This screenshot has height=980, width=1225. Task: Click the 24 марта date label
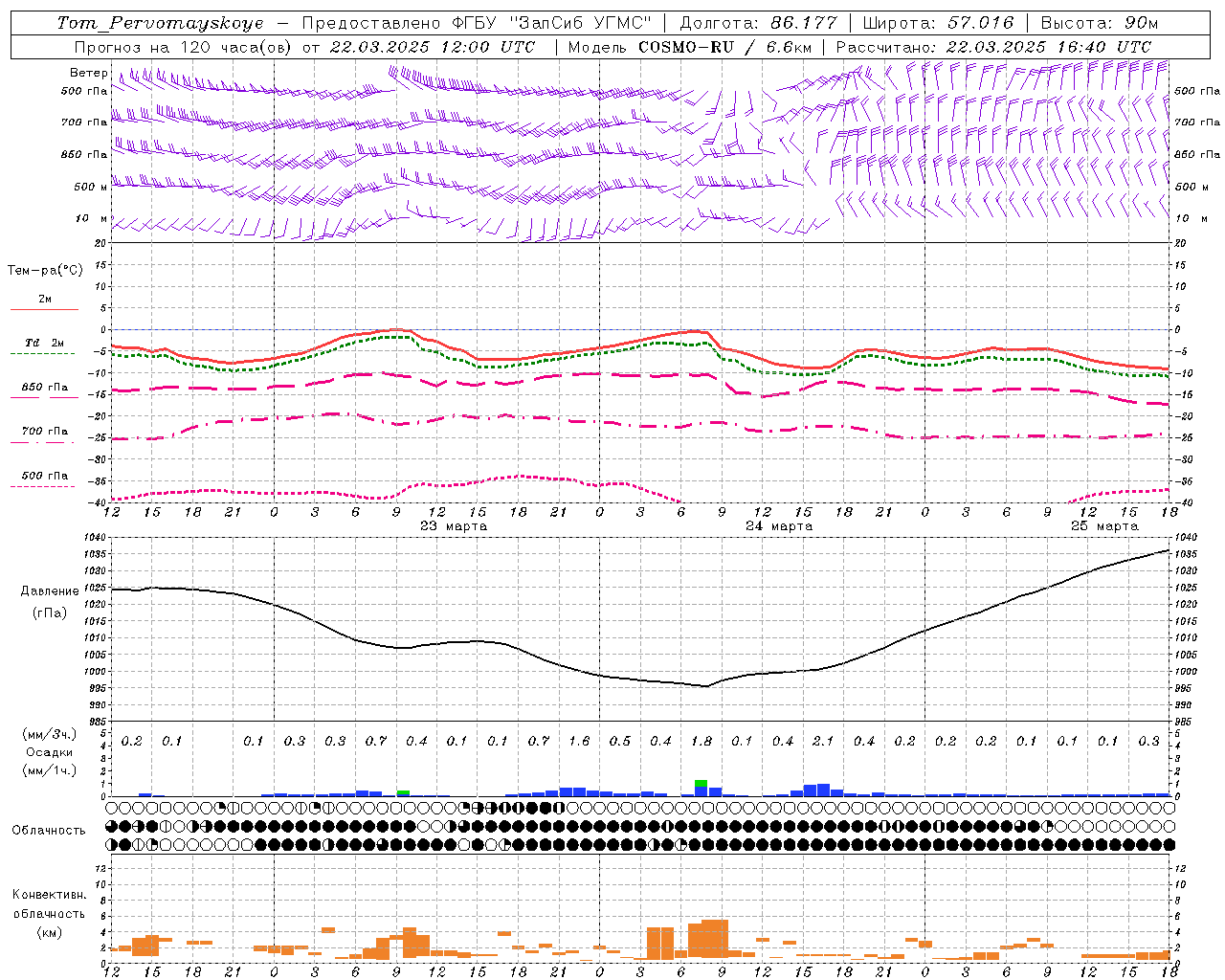coord(779,526)
